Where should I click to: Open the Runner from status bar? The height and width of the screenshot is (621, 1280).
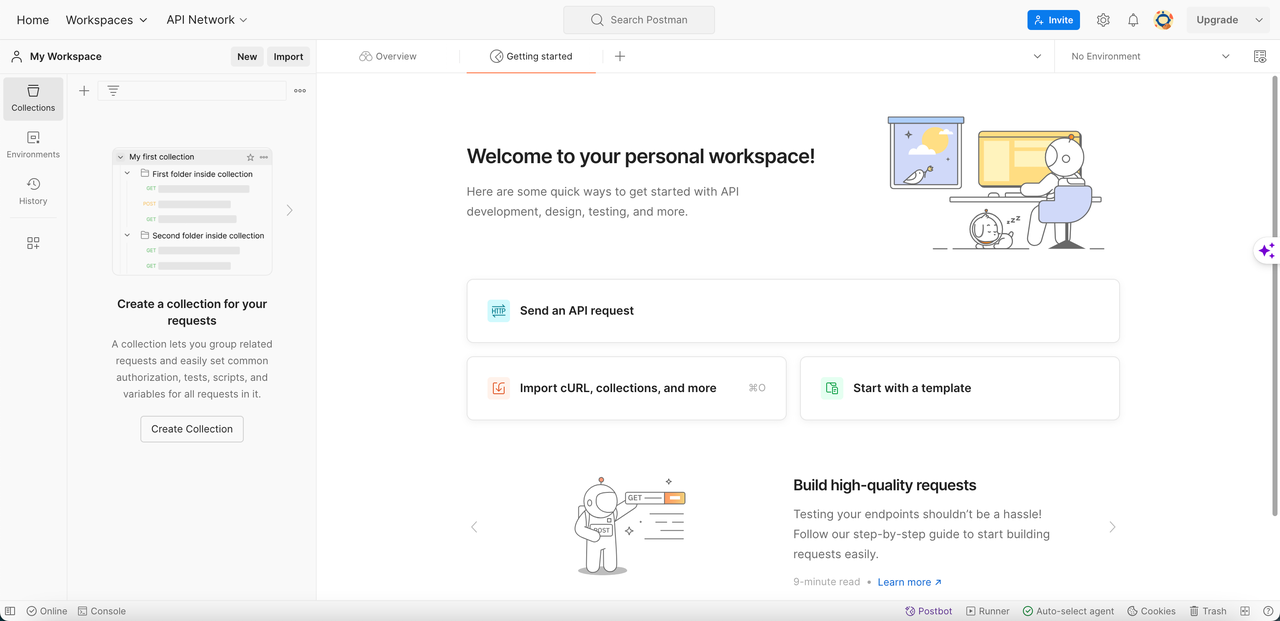[x=987, y=611]
